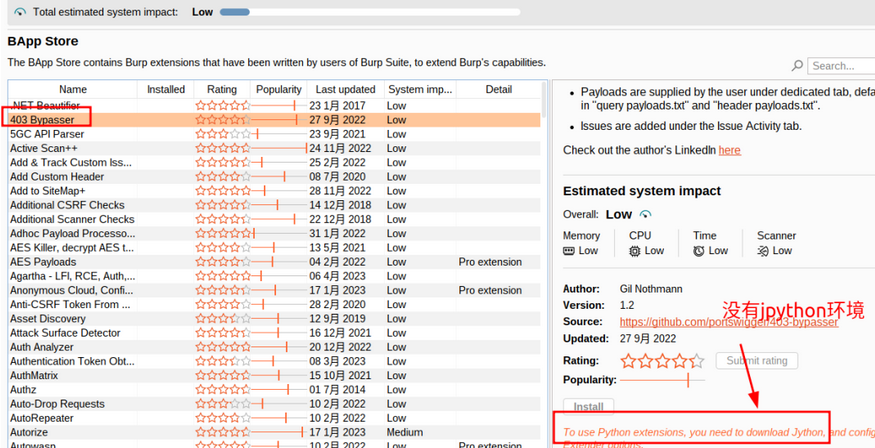Rate the extension four stars
The width and height of the screenshot is (875, 448).
tap(679, 361)
